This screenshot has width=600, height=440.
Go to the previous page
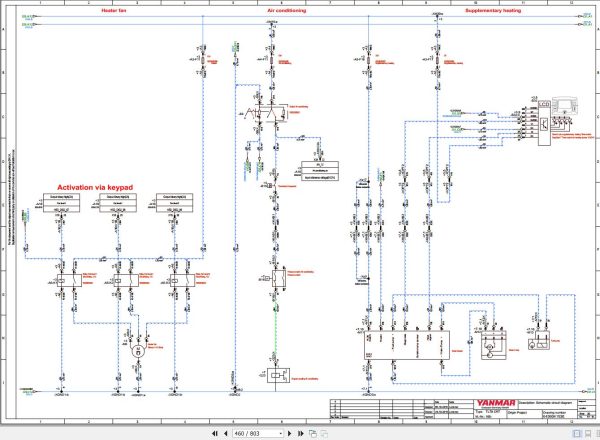coord(226,433)
